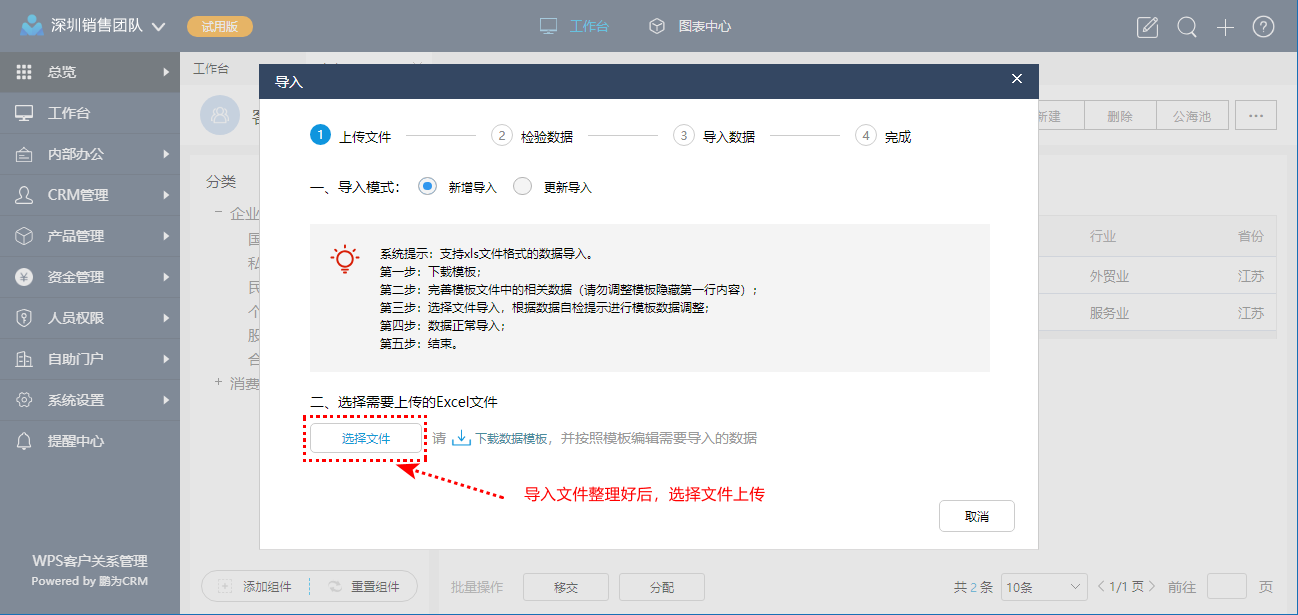Screen dimensions: 1298x615
Task: Click the download template icon
Action: point(461,438)
